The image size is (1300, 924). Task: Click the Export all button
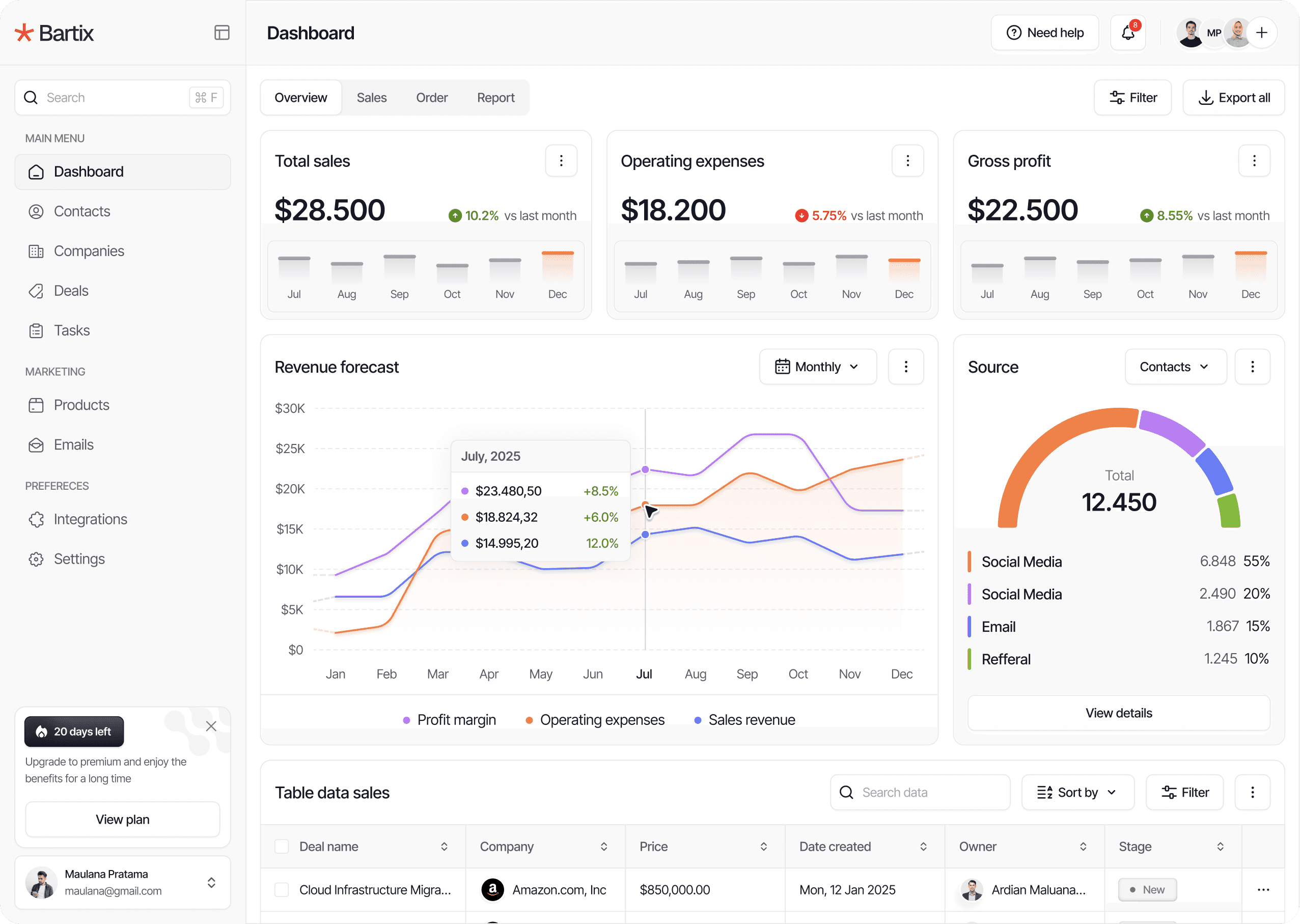(1233, 98)
